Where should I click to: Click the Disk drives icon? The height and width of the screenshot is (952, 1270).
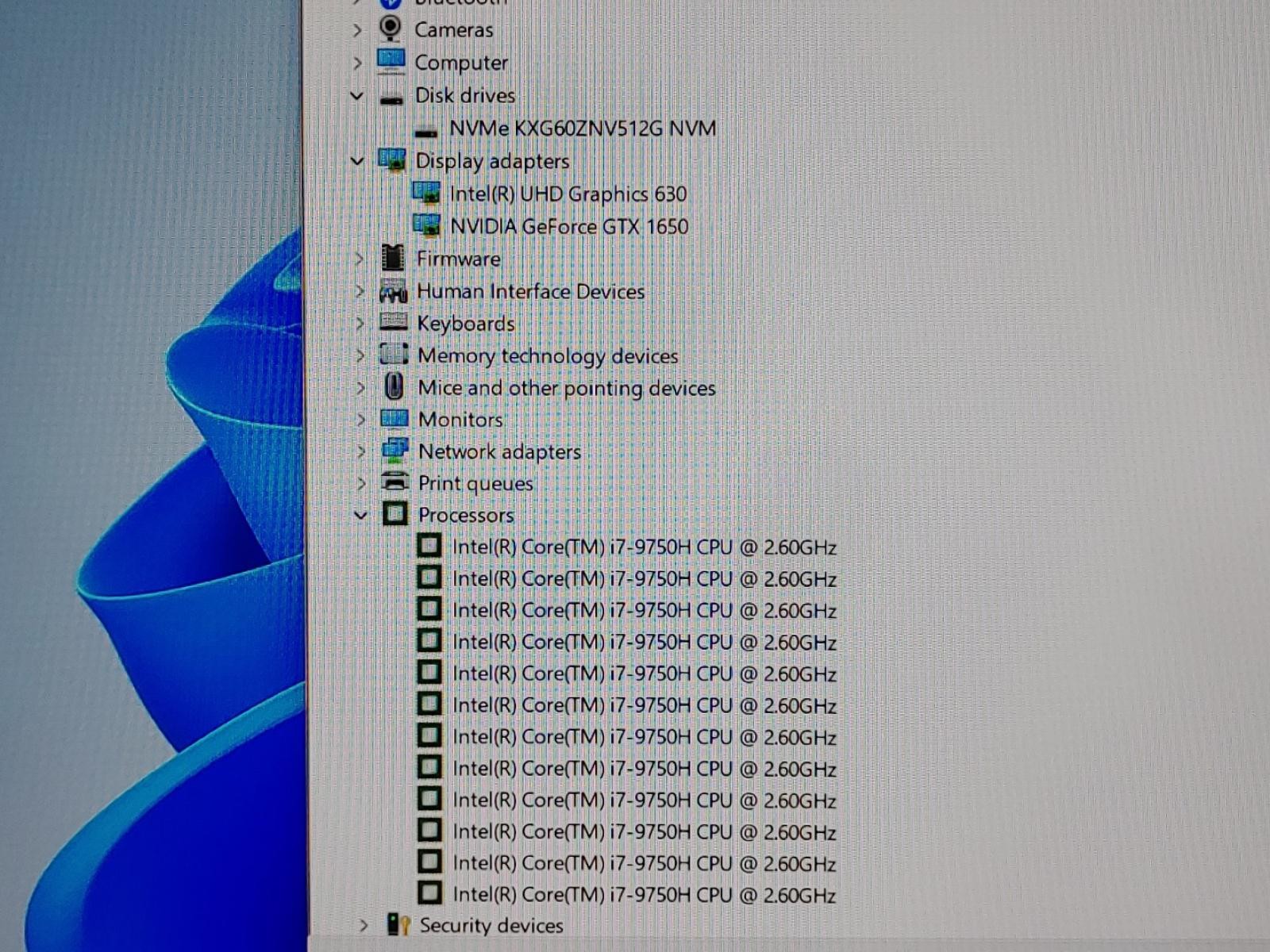click(x=391, y=99)
